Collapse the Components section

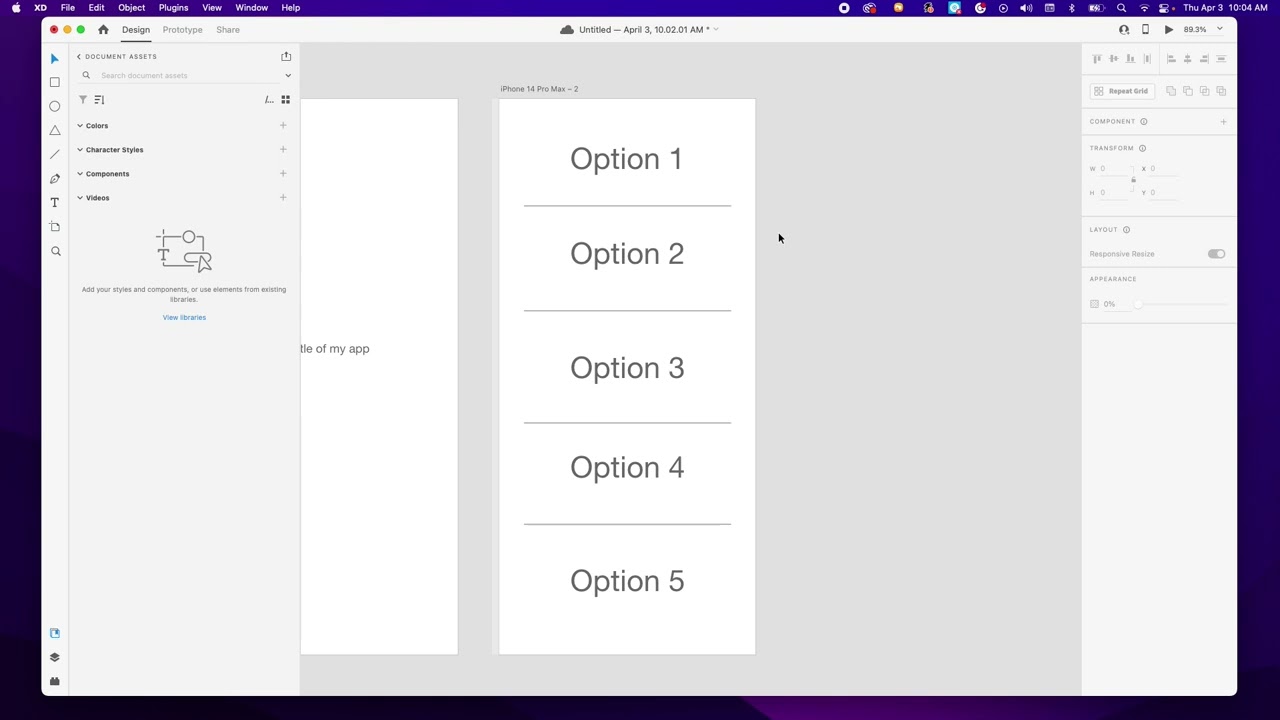[x=80, y=174]
